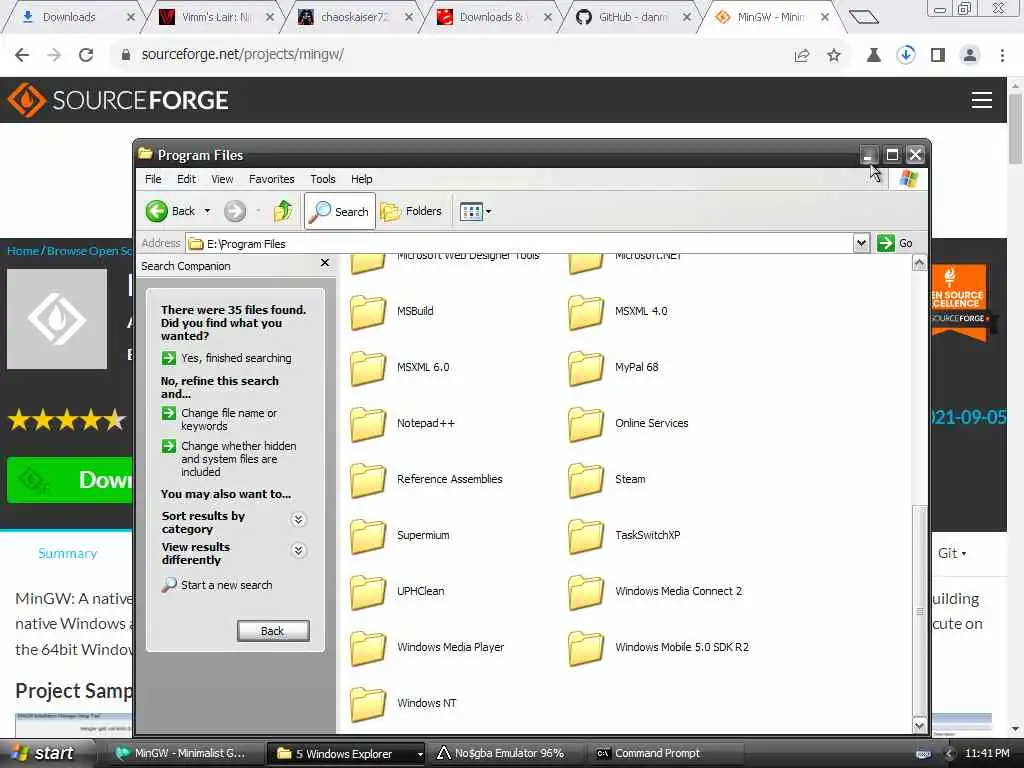The width and height of the screenshot is (1024, 768).
Task: Select the Steam folder
Action: tap(607, 479)
